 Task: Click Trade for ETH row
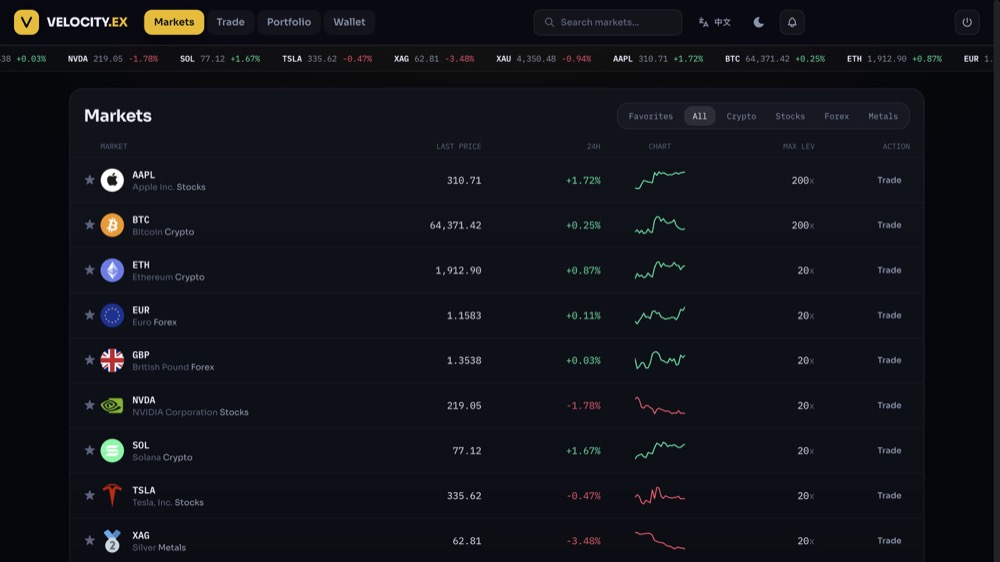[889, 270]
